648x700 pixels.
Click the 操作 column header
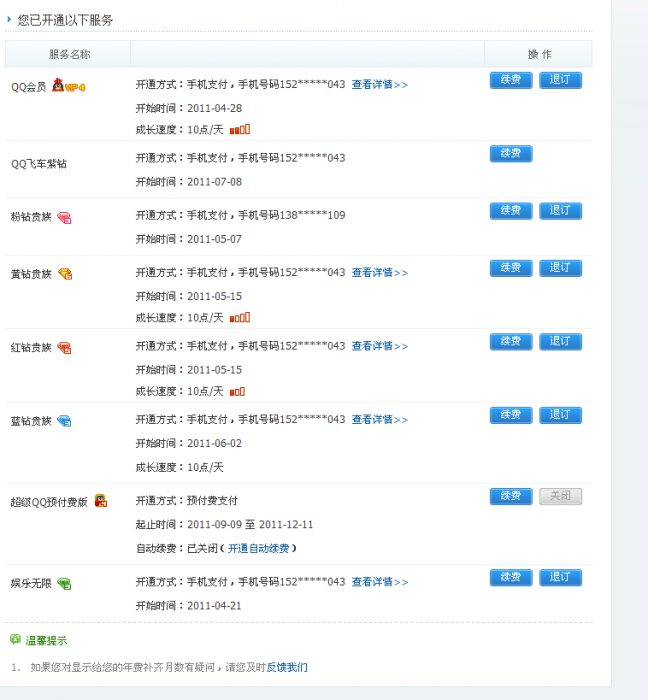pos(540,54)
